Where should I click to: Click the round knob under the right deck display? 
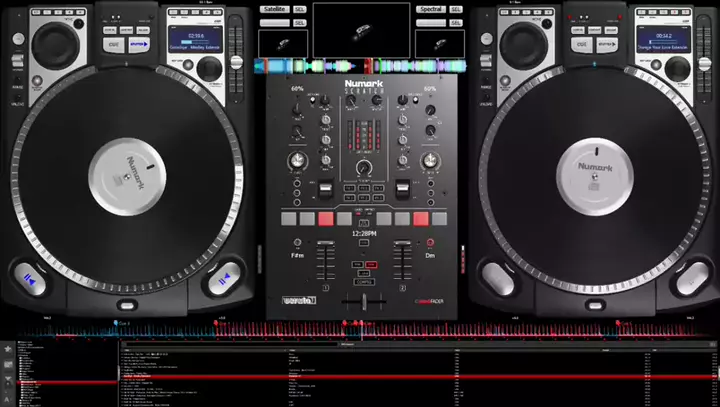[x=677, y=69]
